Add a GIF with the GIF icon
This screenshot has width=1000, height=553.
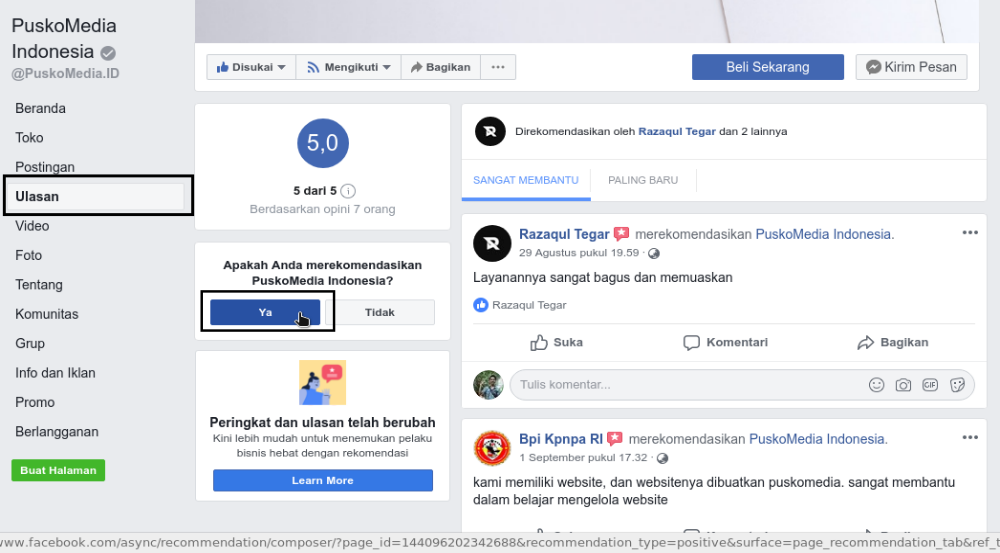click(x=930, y=385)
